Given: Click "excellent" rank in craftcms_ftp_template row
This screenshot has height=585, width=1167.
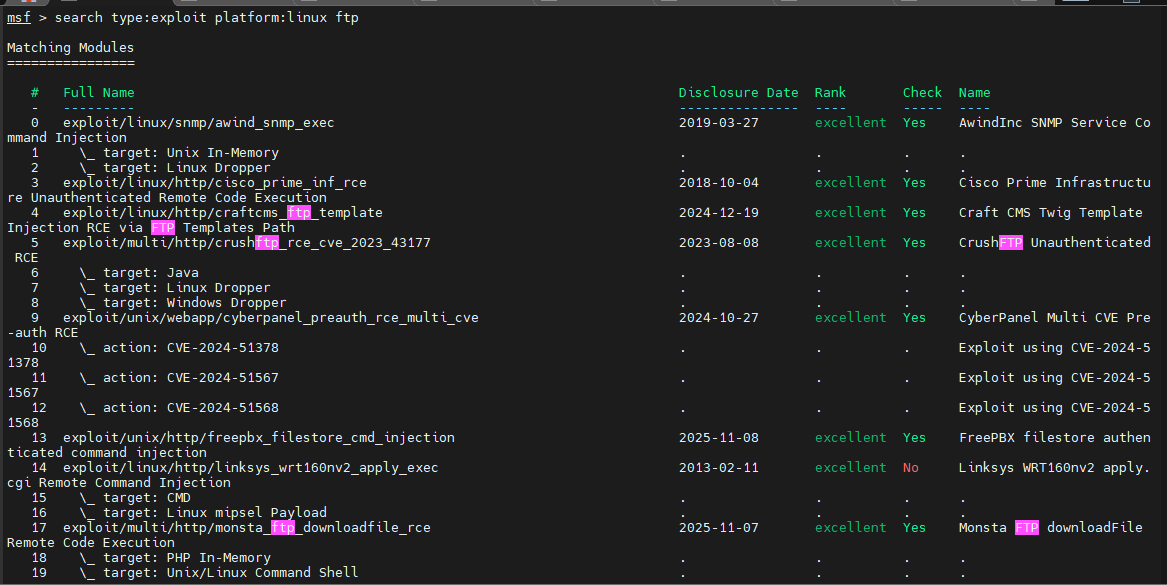Looking at the screenshot, I should 851,213.
